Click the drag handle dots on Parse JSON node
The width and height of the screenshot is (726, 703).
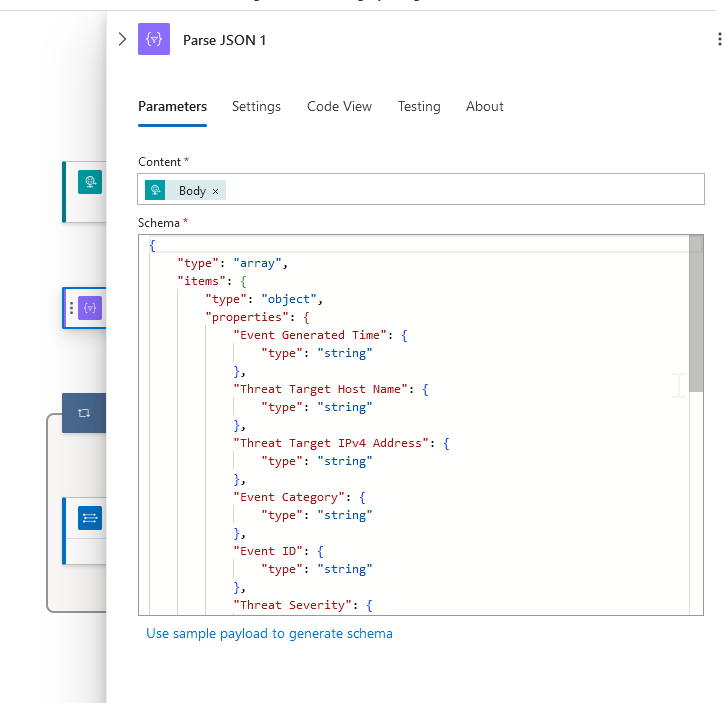(71, 309)
